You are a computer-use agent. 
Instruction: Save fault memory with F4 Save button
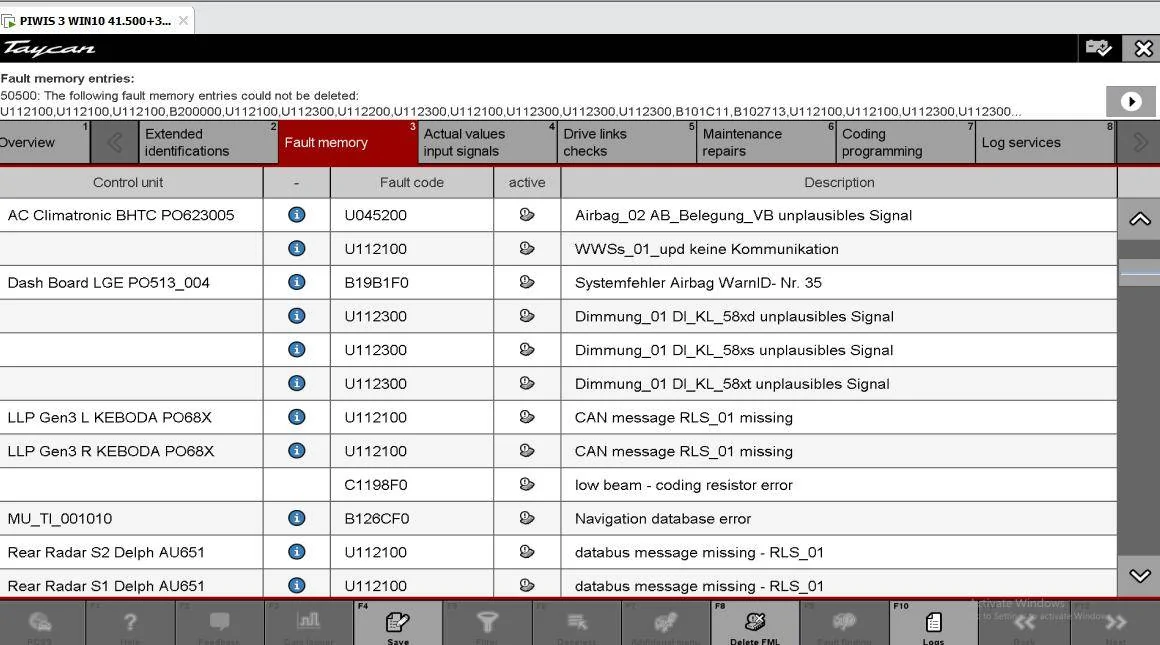(x=398, y=623)
